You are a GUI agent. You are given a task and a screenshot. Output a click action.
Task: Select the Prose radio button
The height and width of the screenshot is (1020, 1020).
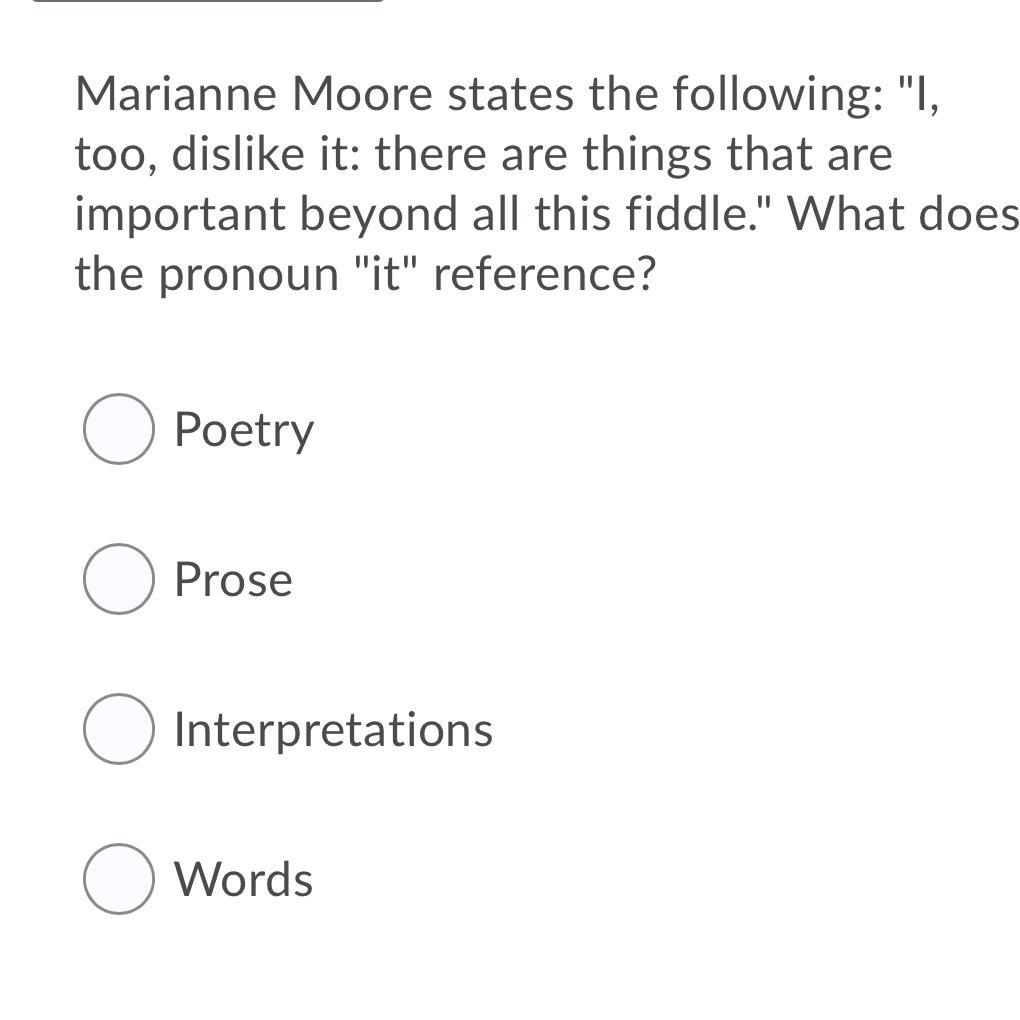pyautogui.click(x=119, y=579)
